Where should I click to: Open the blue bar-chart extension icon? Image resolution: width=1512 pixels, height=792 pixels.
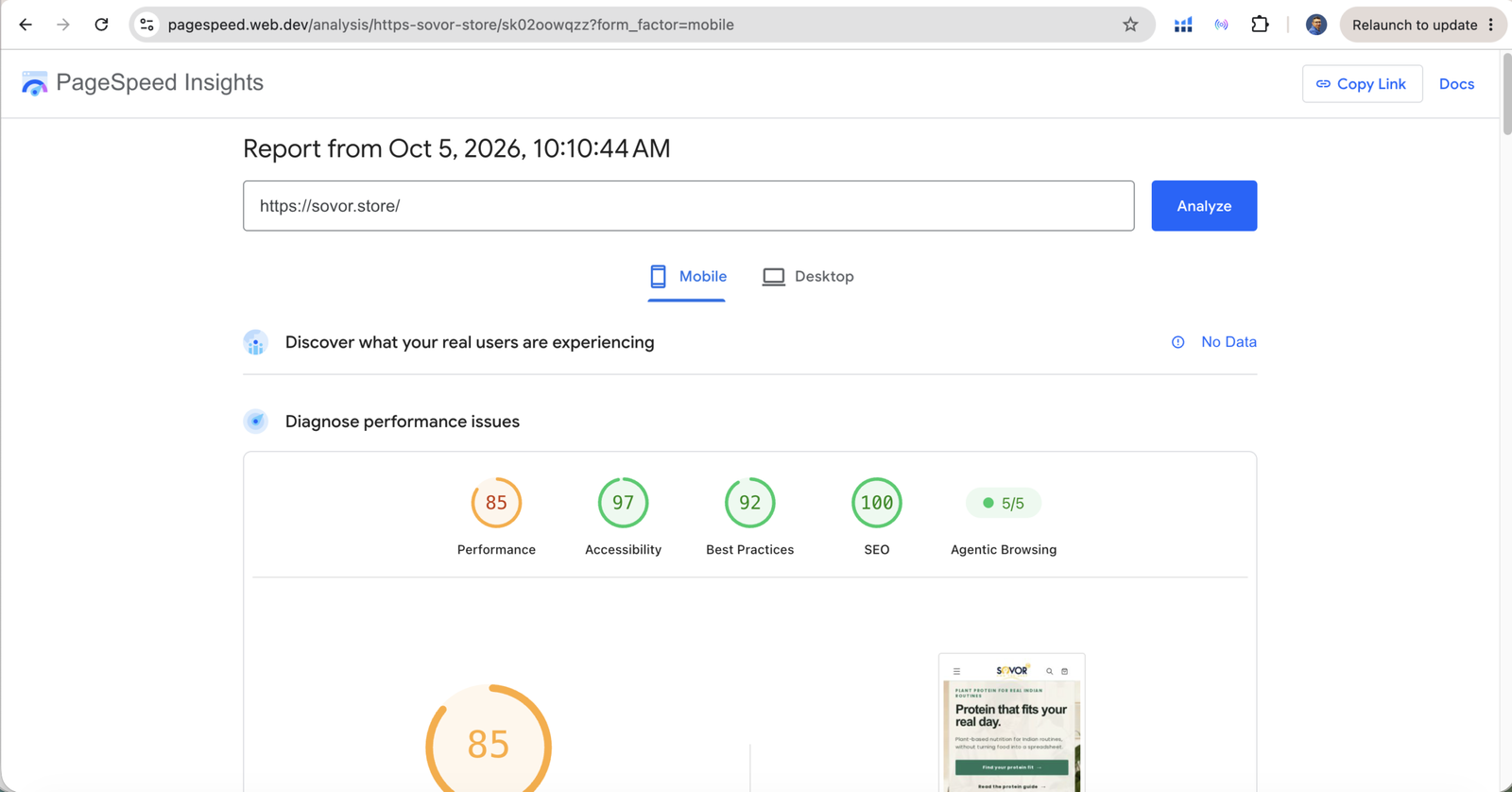1183,25
